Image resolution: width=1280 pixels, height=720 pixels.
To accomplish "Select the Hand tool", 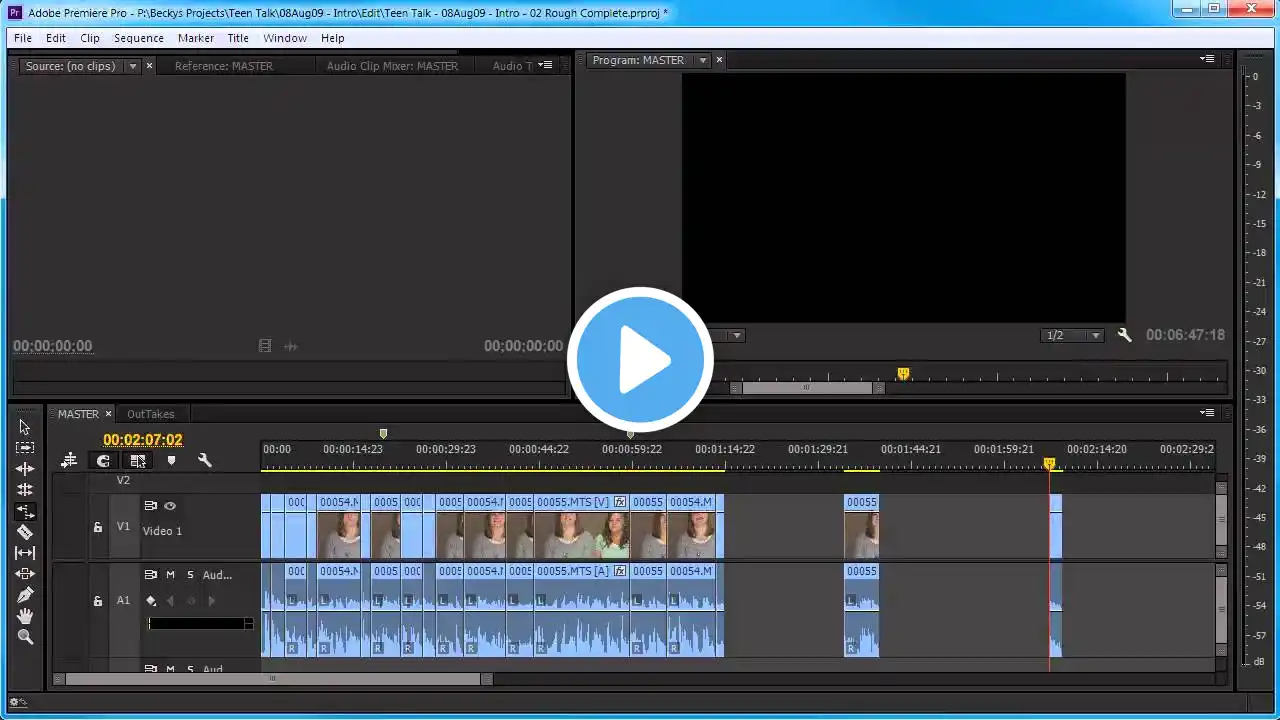I will click(25, 616).
